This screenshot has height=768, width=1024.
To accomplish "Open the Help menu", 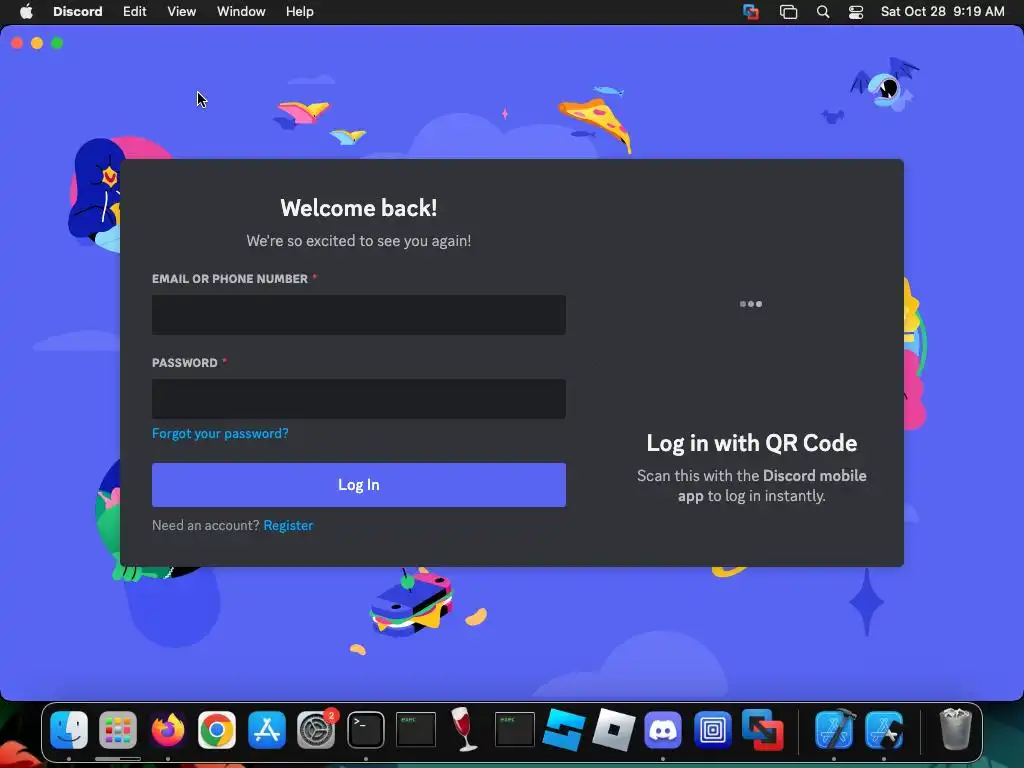I will click(x=300, y=12).
